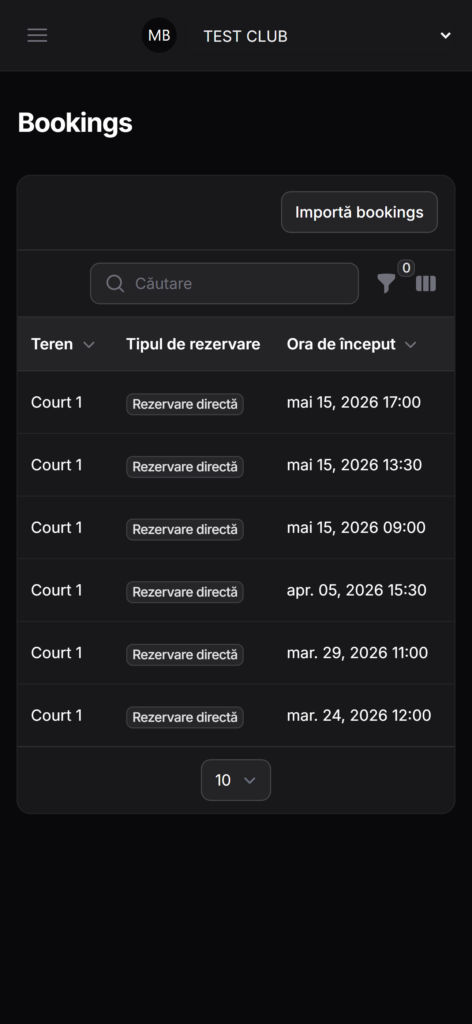Screen dimensions: 472x1024
Task: Click the Tipul de rezervare column header
Action: tap(193, 344)
